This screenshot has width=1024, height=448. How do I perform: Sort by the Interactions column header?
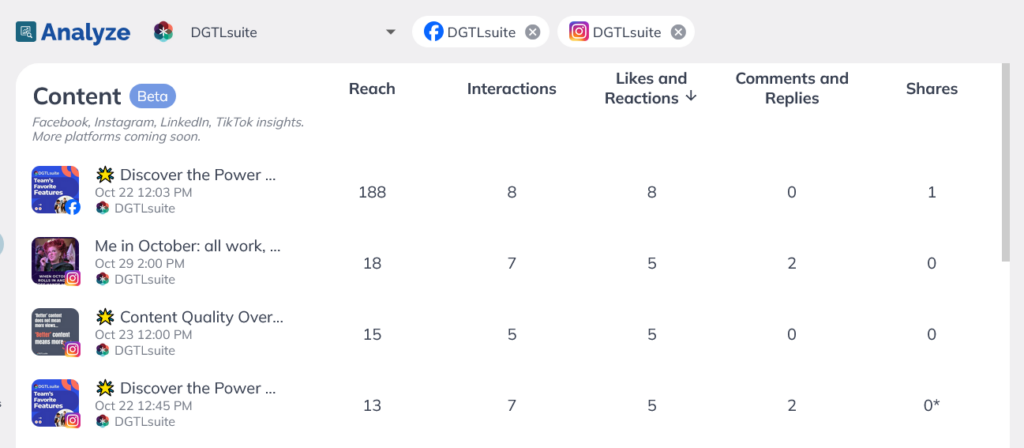(x=511, y=89)
